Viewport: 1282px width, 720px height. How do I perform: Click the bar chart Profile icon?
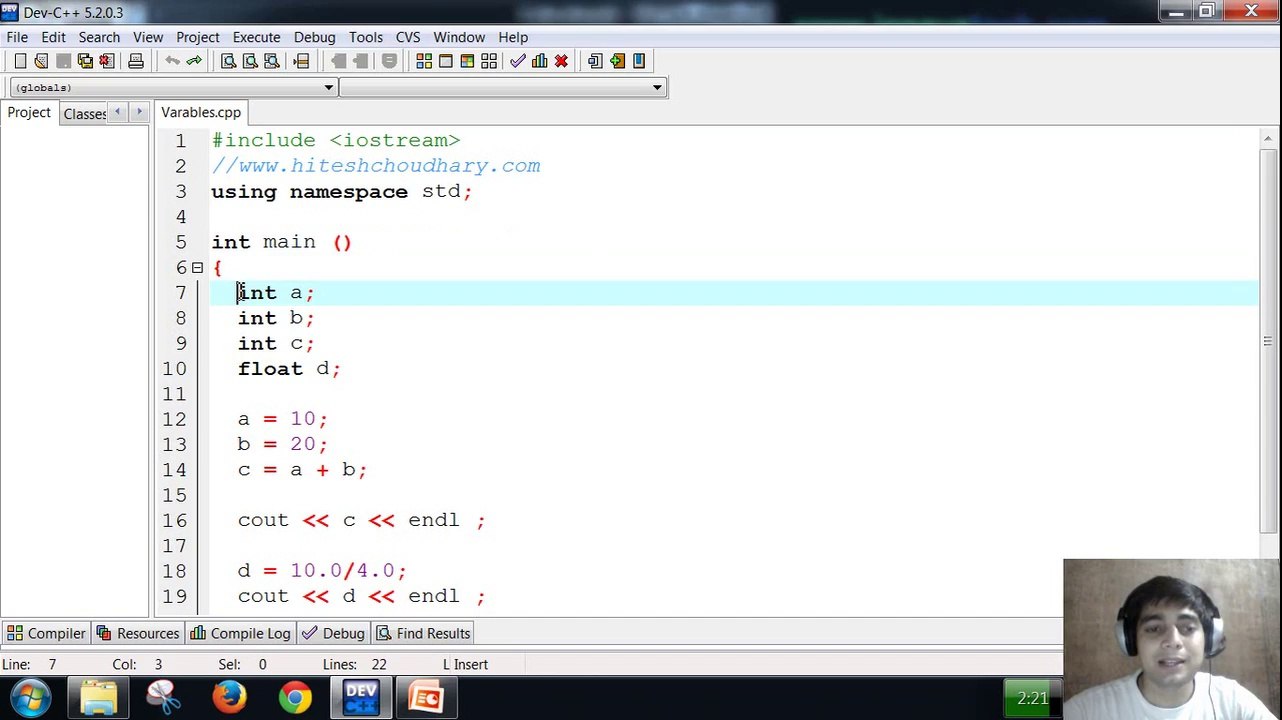coord(539,61)
